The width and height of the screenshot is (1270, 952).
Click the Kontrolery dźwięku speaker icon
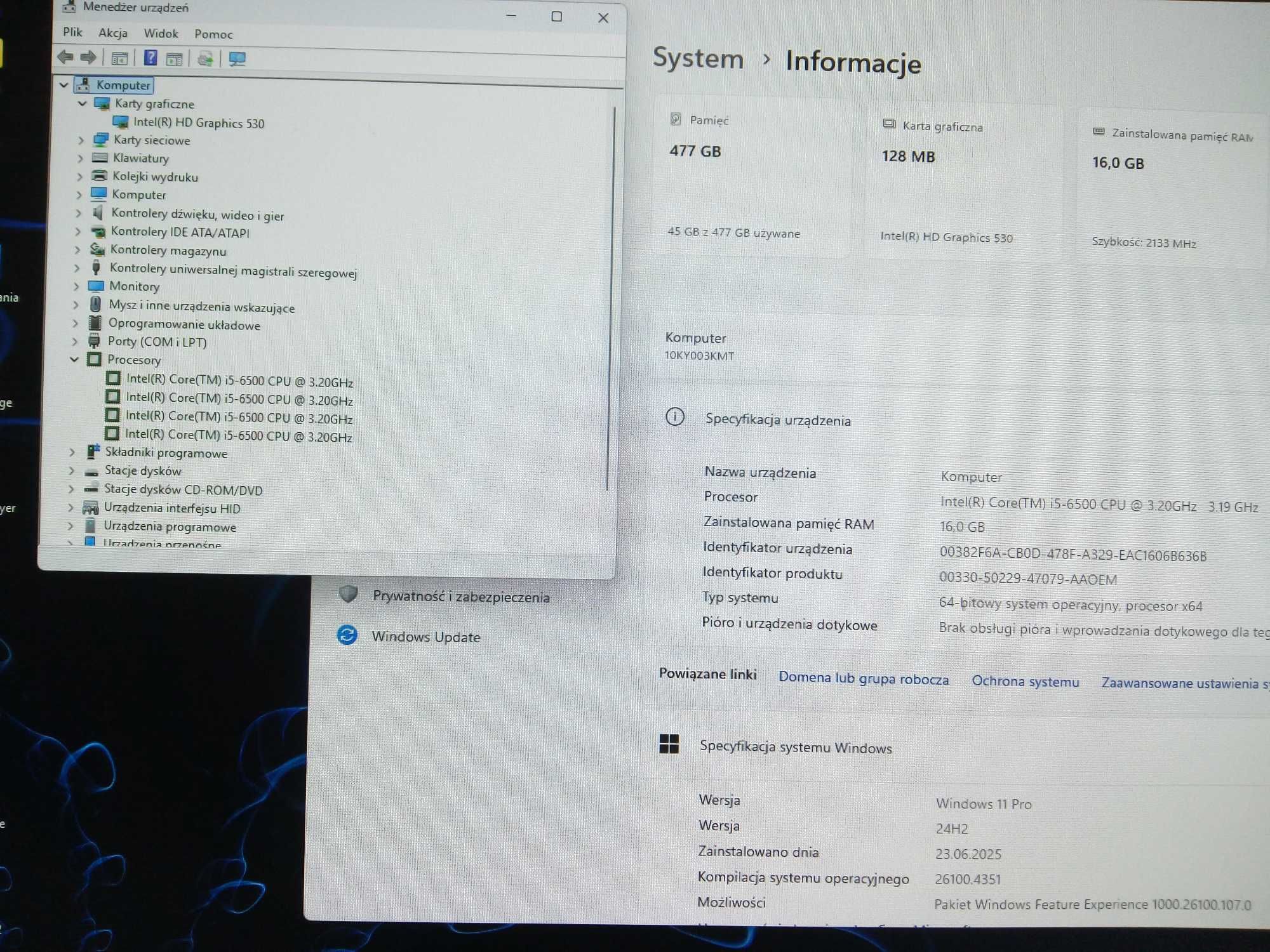98,213
